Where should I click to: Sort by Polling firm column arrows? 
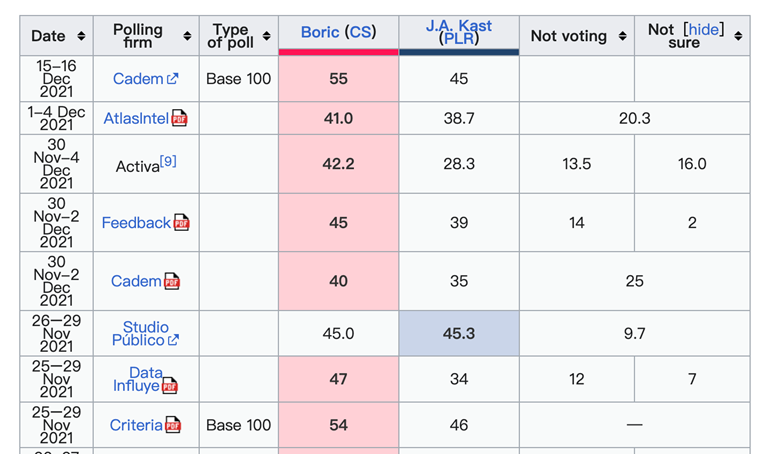click(x=187, y=36)
